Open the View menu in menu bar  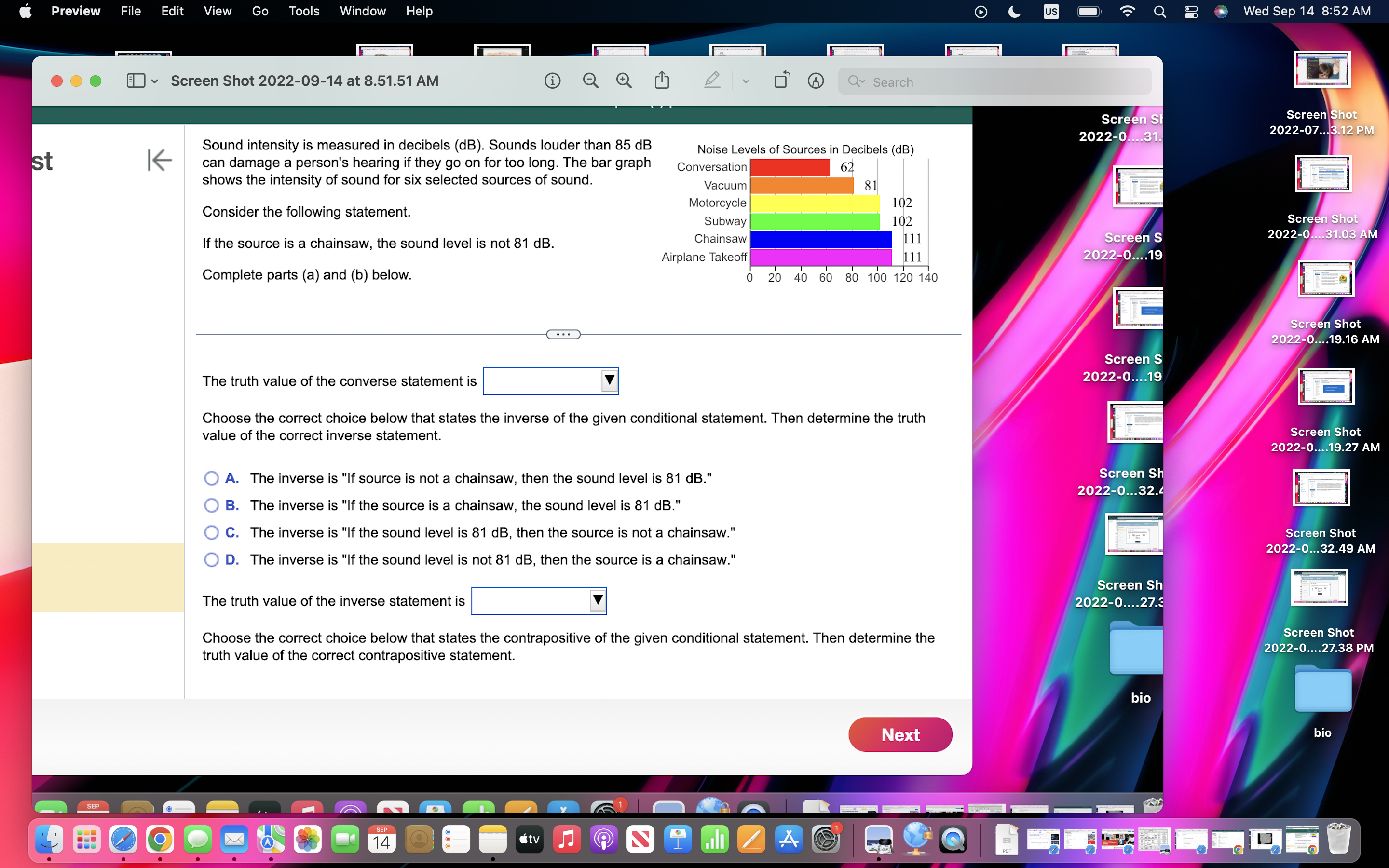[x=217, y=11]
